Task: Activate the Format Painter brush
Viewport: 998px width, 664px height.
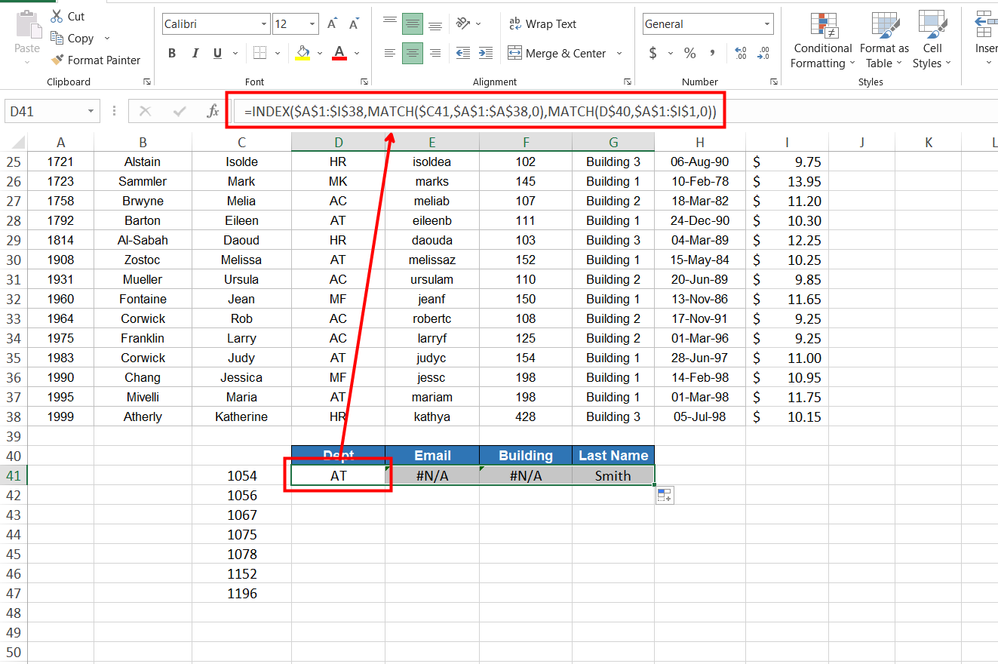Action: (57, 60)
